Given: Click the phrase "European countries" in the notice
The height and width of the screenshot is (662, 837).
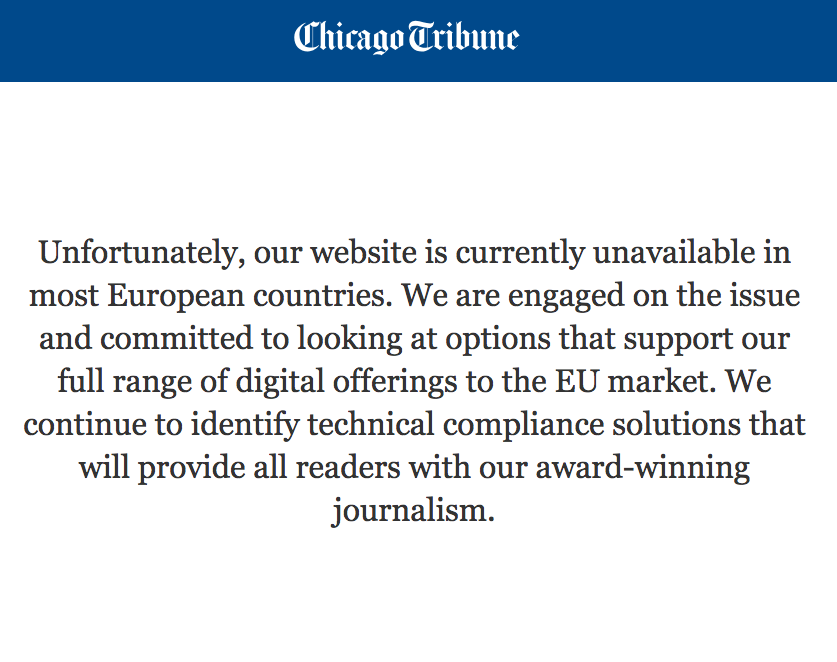Looking at the screenshot, I should coord(246,296).
